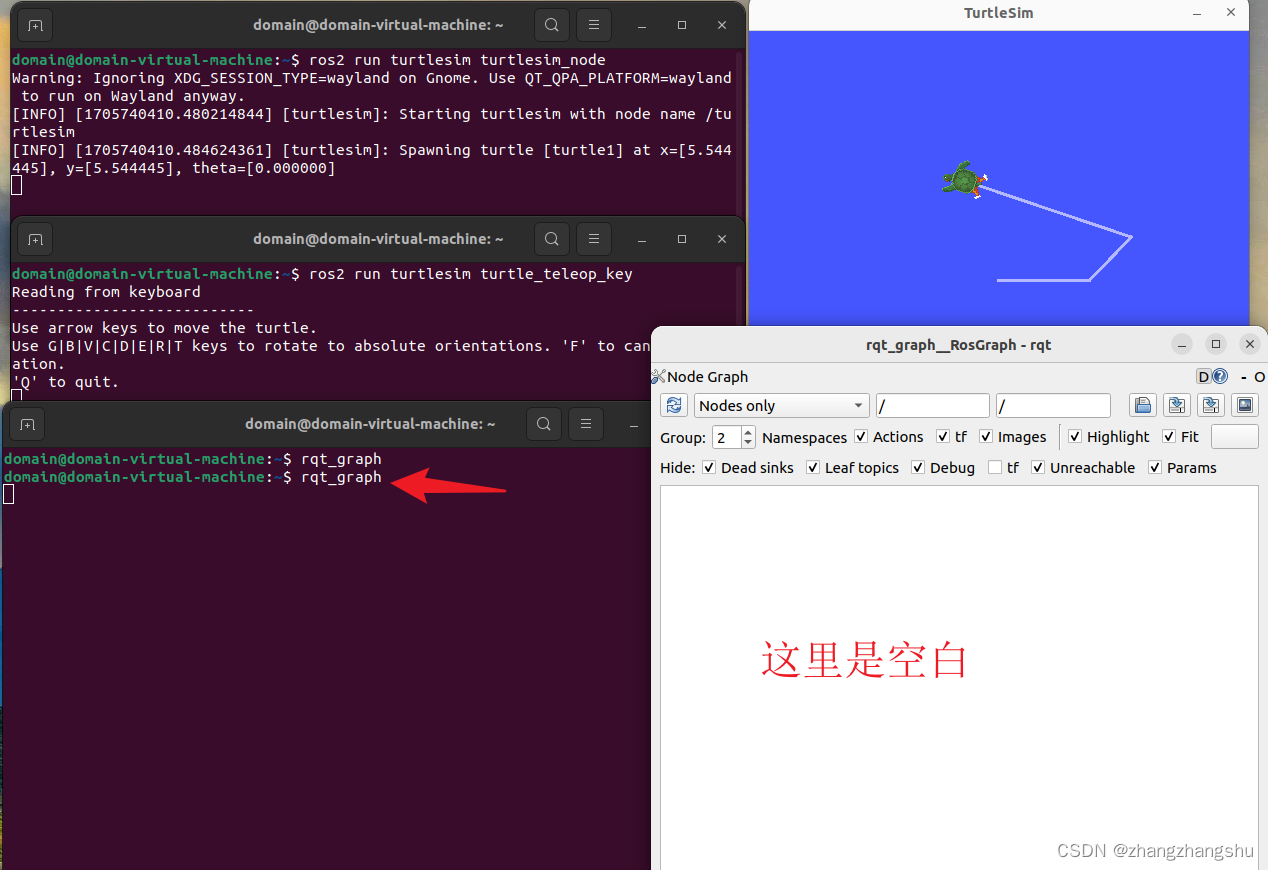Click the D dock icon in rqt
Screen dimensions: 1268x870
tap(1204, 377)
